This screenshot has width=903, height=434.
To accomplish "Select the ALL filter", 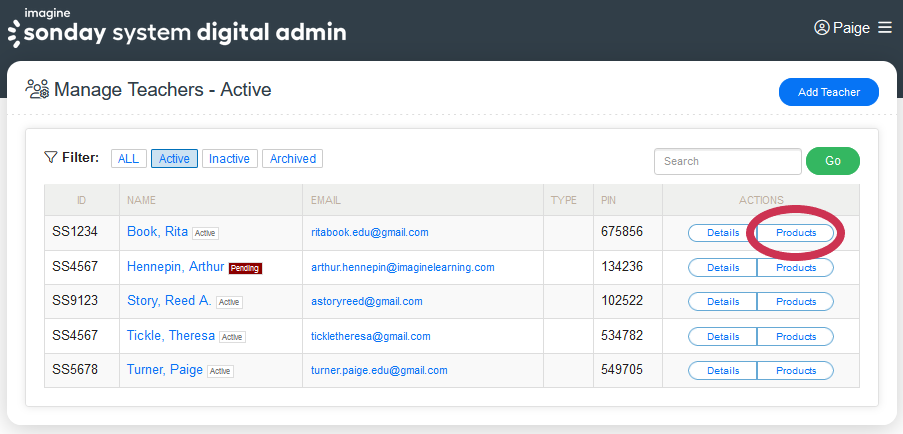I will 129,158.
